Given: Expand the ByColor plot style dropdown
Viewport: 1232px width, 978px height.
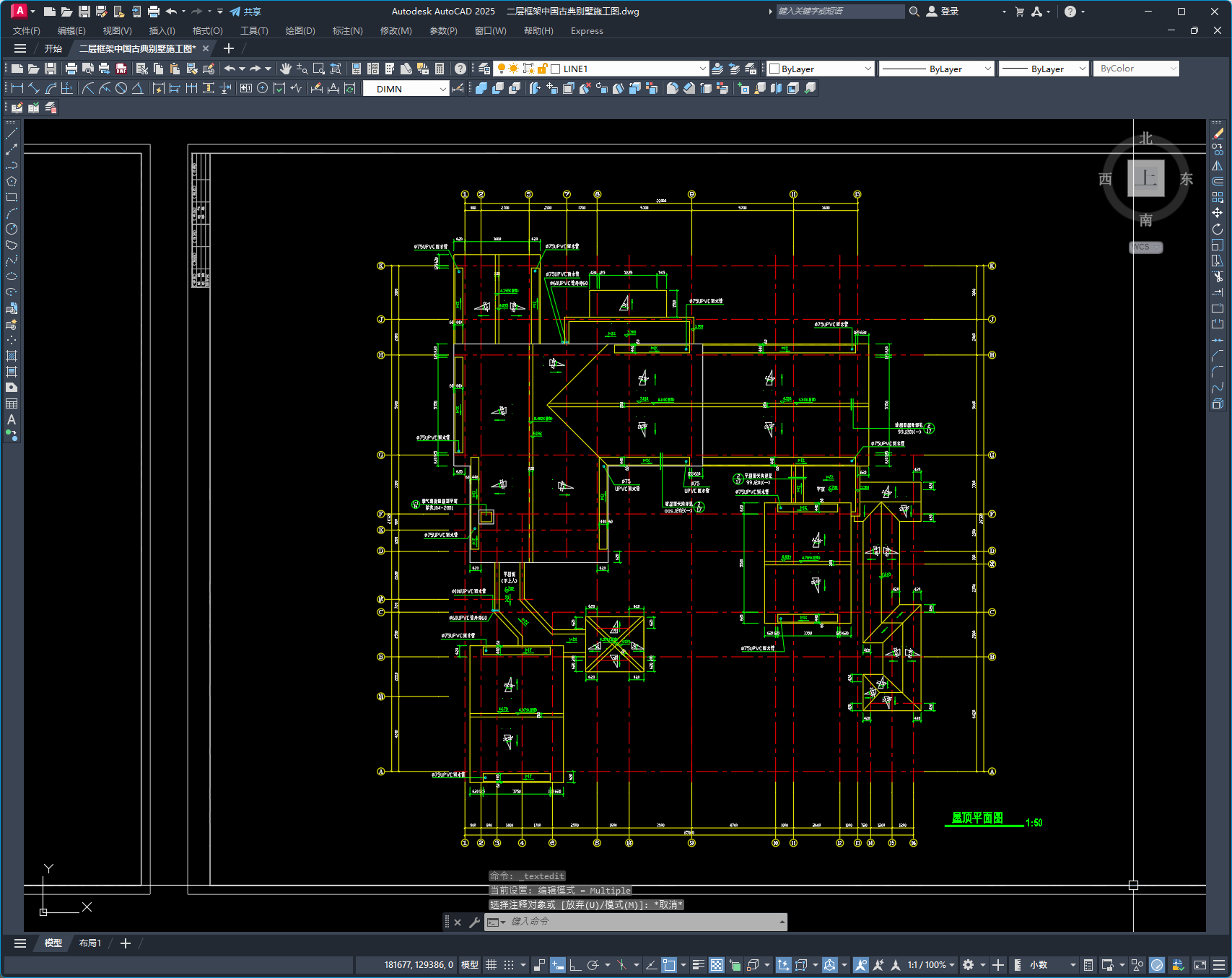Looking at the screenshot, I should [1136, 69].
